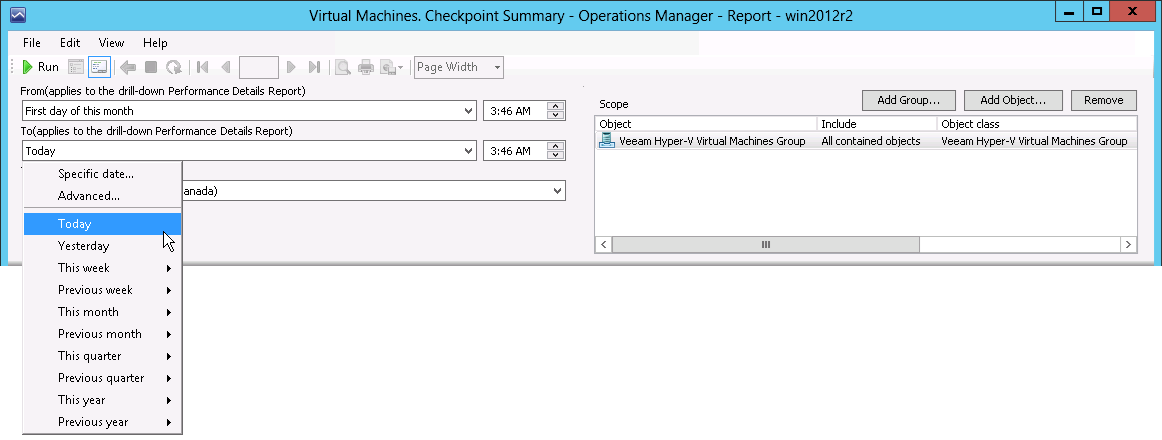Expand the Previous month submenu
The height and width of the screenshot is (440, 1162).
[x=102, y=334]
